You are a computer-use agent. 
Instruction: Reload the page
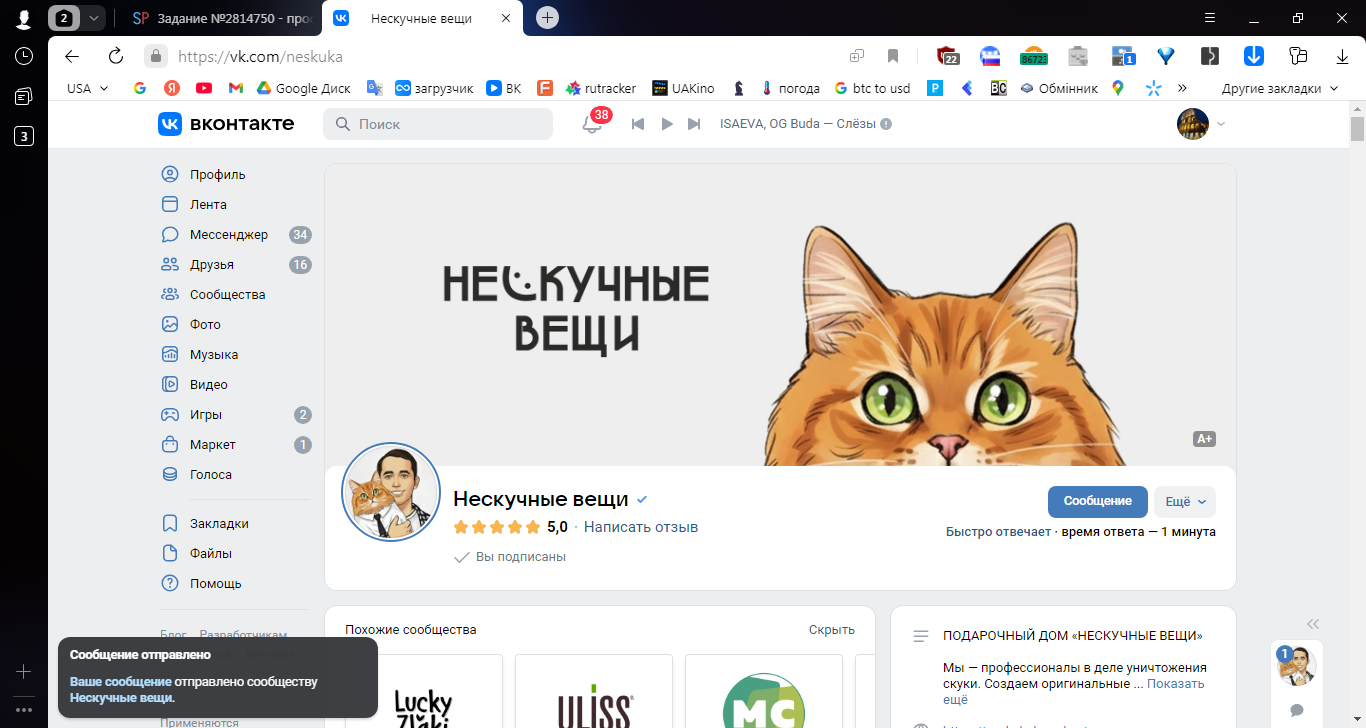pyautogui.click(x=116, y=56)
